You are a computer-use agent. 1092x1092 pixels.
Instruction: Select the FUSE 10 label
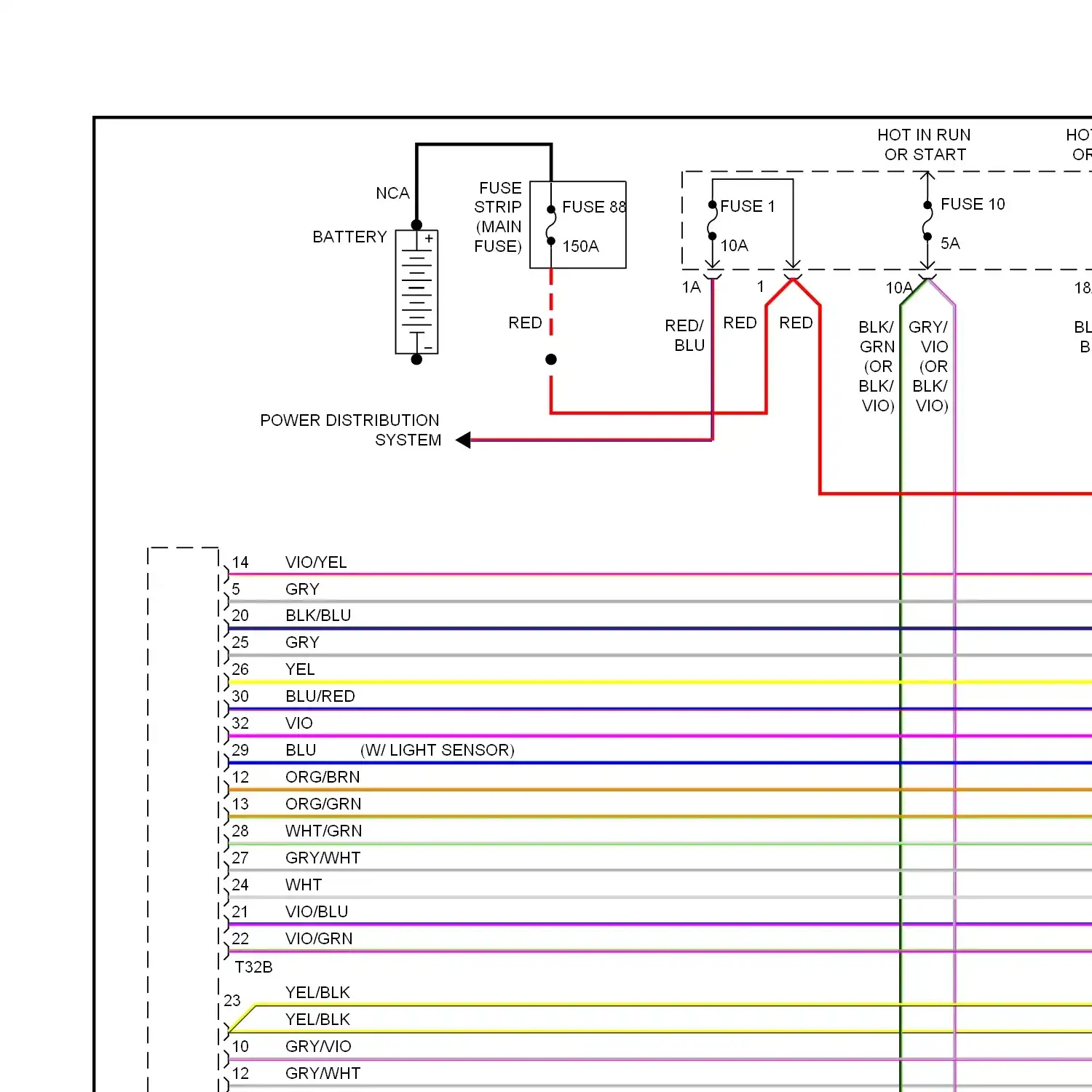973,205
